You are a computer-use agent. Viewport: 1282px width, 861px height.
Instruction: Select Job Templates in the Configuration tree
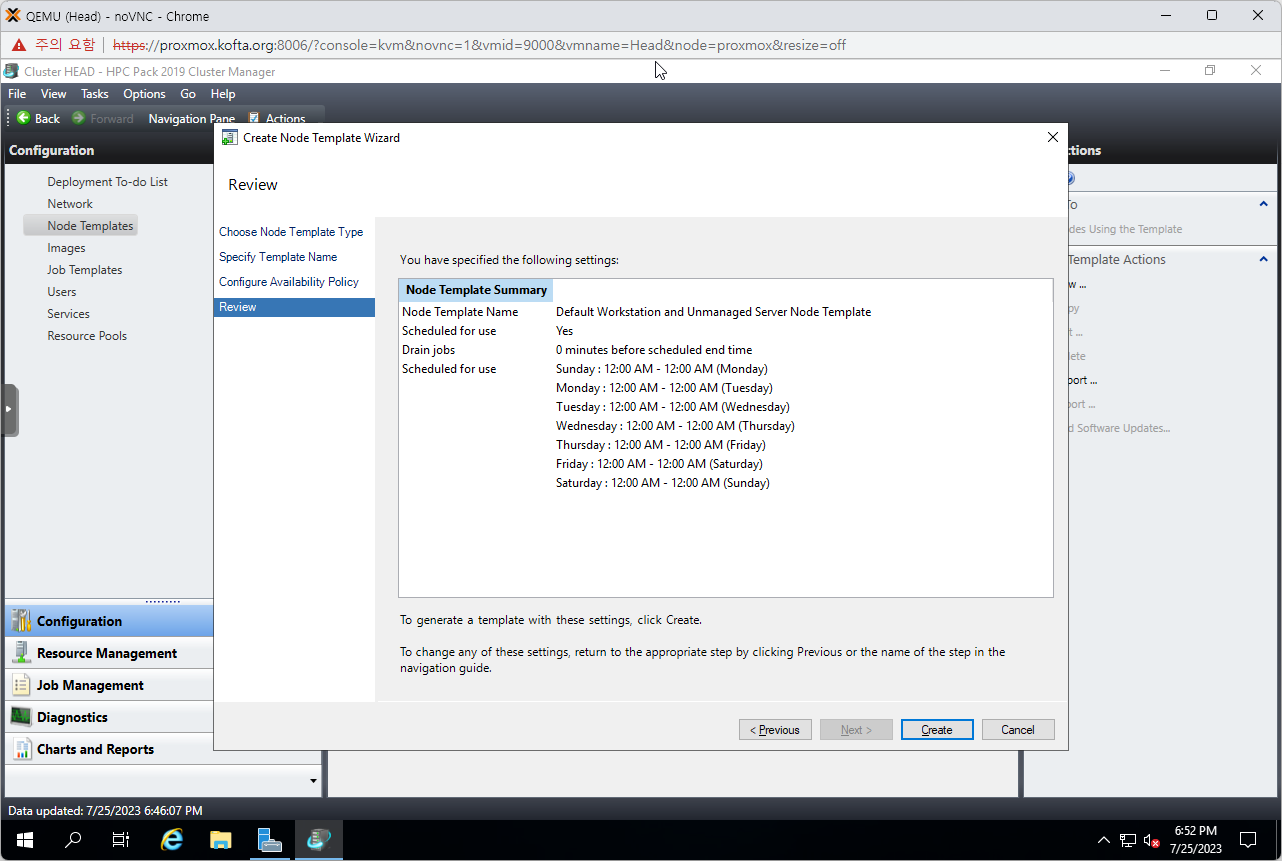(x=85, y=270)
